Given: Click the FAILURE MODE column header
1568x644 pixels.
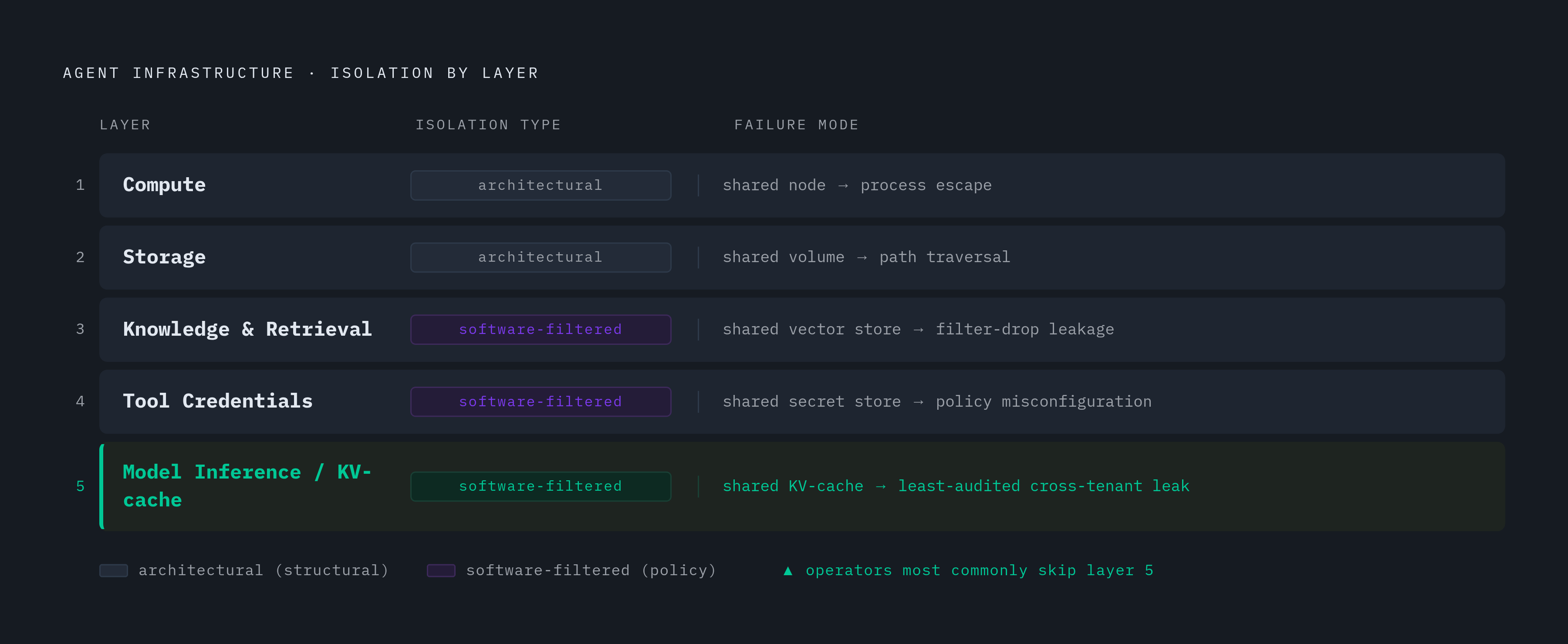Looking at the screenshot, I should (796, 125).
